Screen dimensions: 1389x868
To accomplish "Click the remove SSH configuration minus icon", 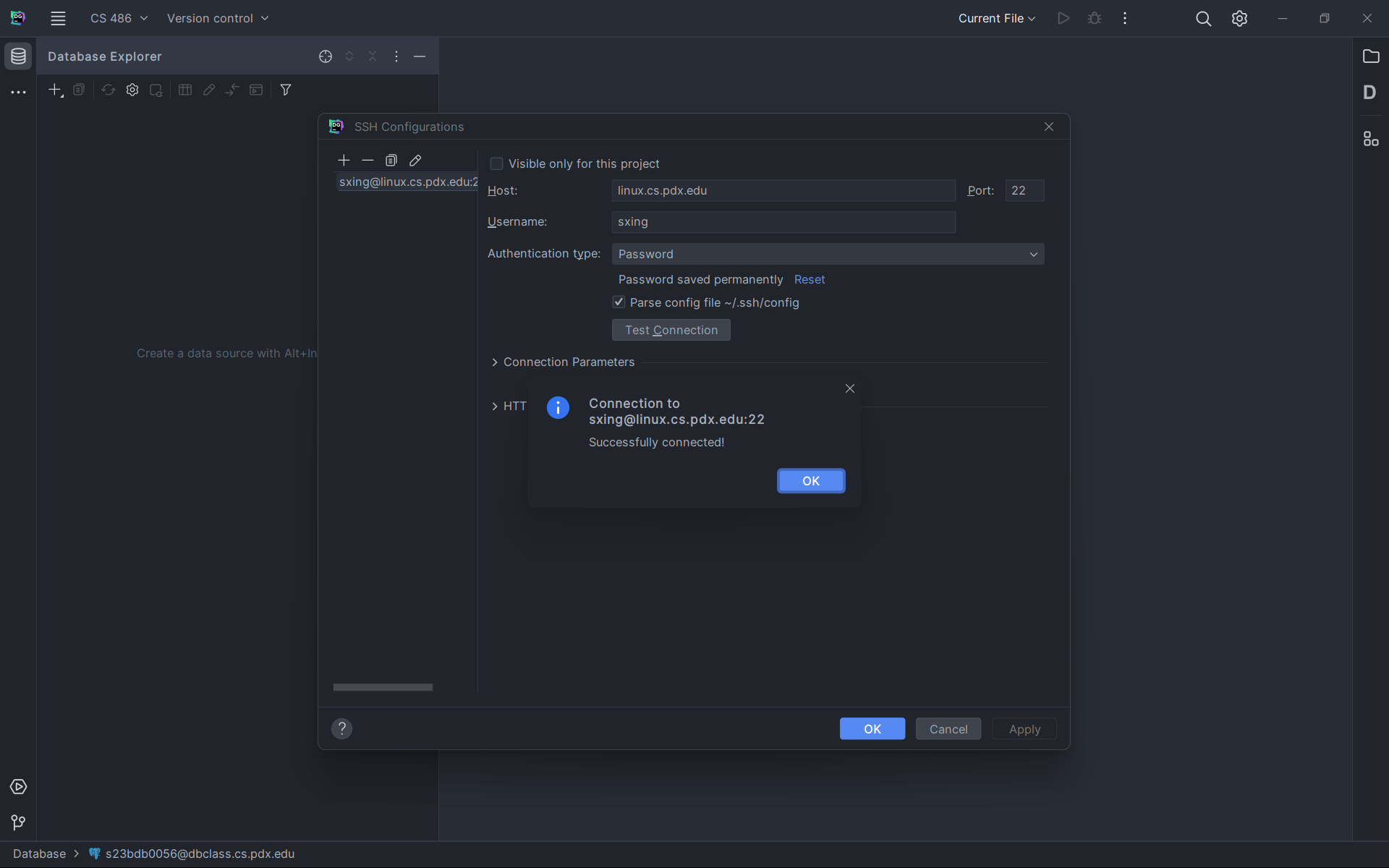I will (x=368, y=160).
